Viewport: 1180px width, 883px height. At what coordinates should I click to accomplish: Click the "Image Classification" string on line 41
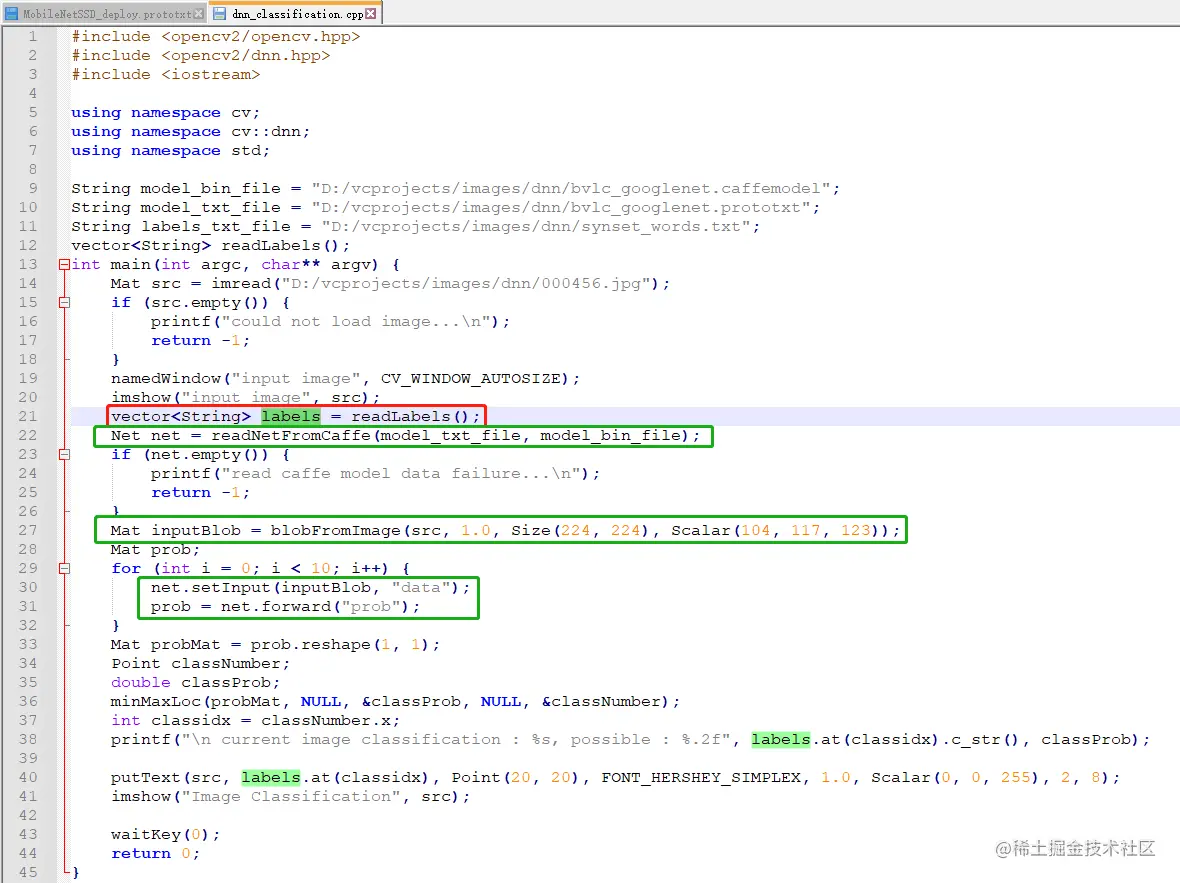click(x=290, y=796)
